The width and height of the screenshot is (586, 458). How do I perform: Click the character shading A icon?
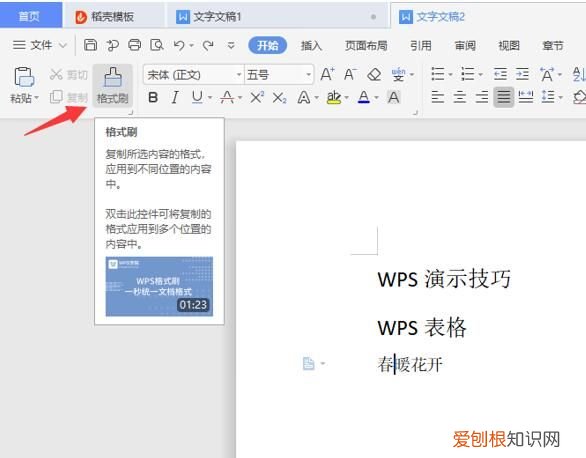pyautogui.click(x=393, y=98)
